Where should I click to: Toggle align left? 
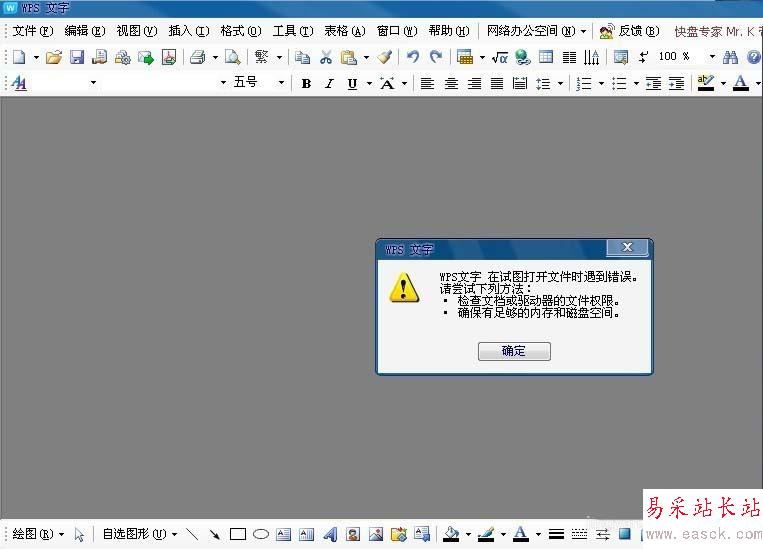click(427, 84)
